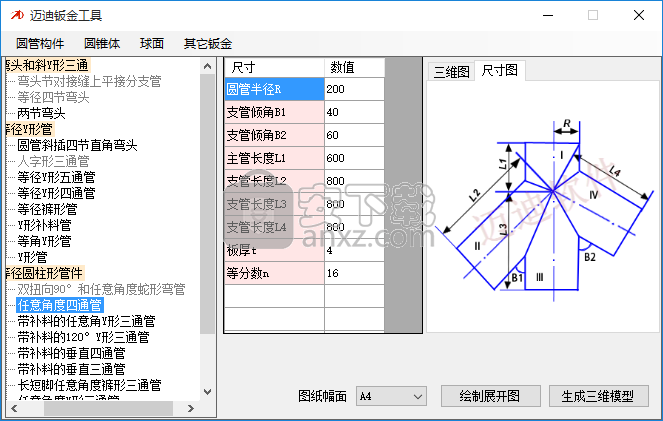The height and width of the screenshot is (421, 663).
Task: Click the tree category ending in 径Y形管
Action: click(30, 129)
